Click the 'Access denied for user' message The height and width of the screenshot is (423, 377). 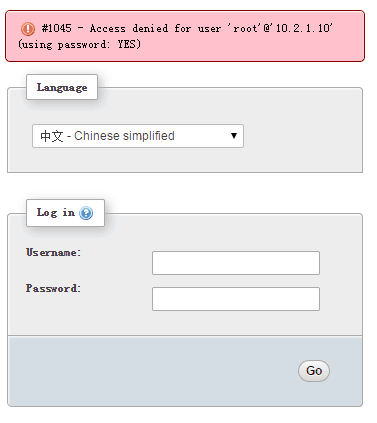click(x=155, y=28)
